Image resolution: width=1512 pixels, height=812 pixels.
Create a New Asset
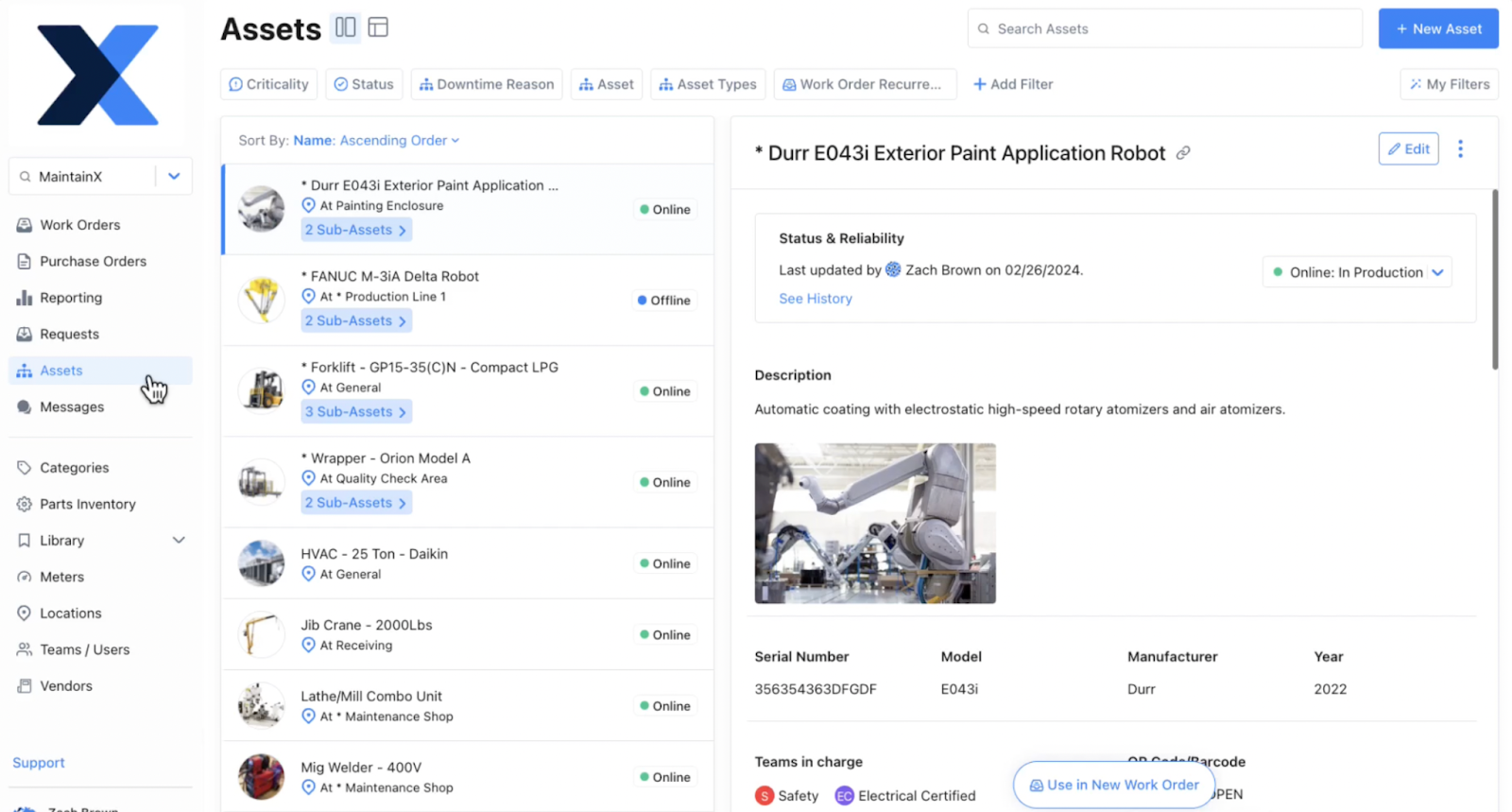tap(1438, 28)
